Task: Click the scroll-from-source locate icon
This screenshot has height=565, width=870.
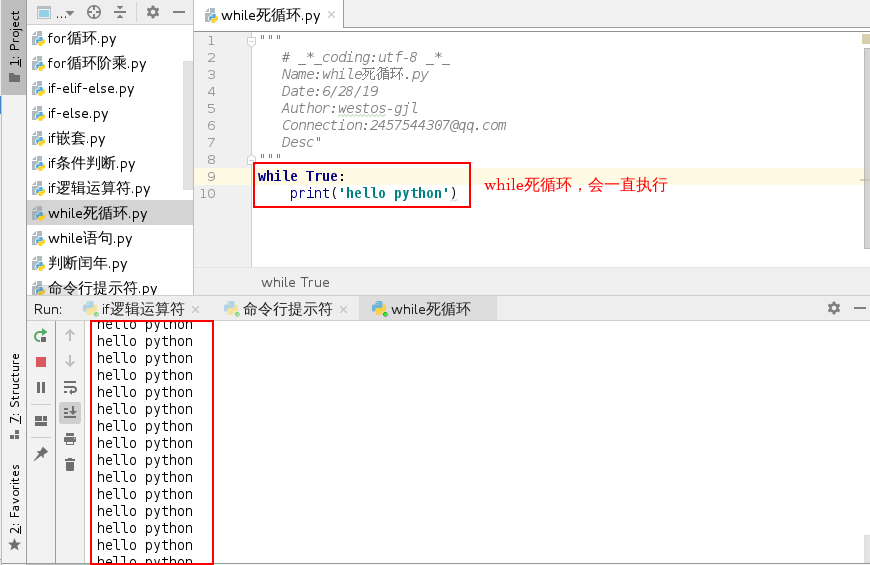Action: point(94,12)
